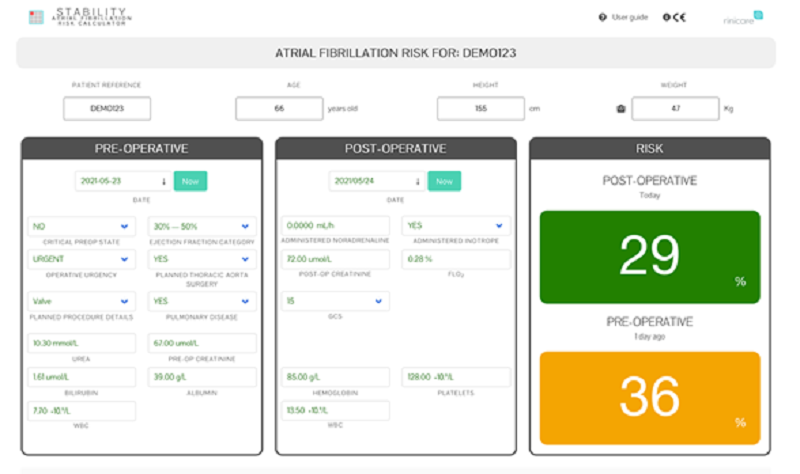Image resolution: width=800 pixels, height=474 pixels.
Task: Click the PRE-OPERATIVE panel header
Action: (x=142, y=148)
